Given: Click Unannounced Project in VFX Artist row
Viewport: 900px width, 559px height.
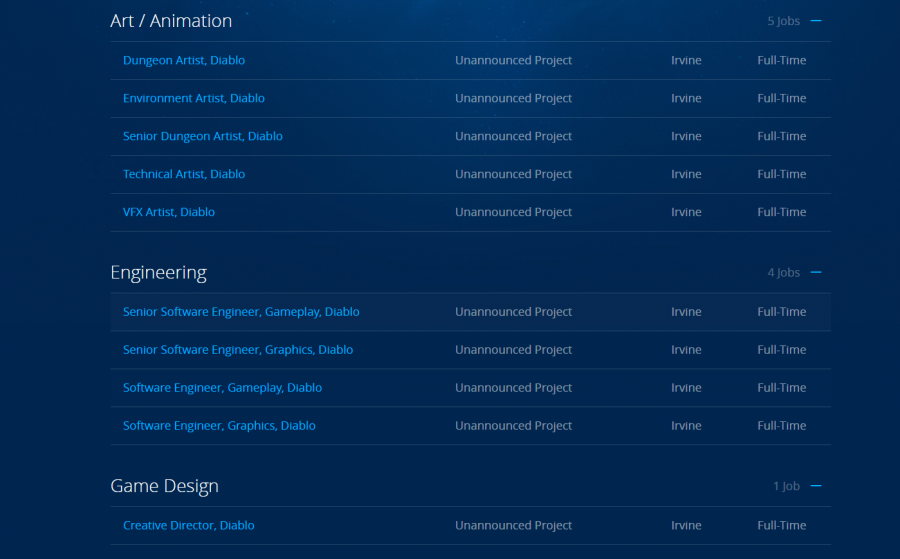Looking at the screenshot, I should point(513,212).
